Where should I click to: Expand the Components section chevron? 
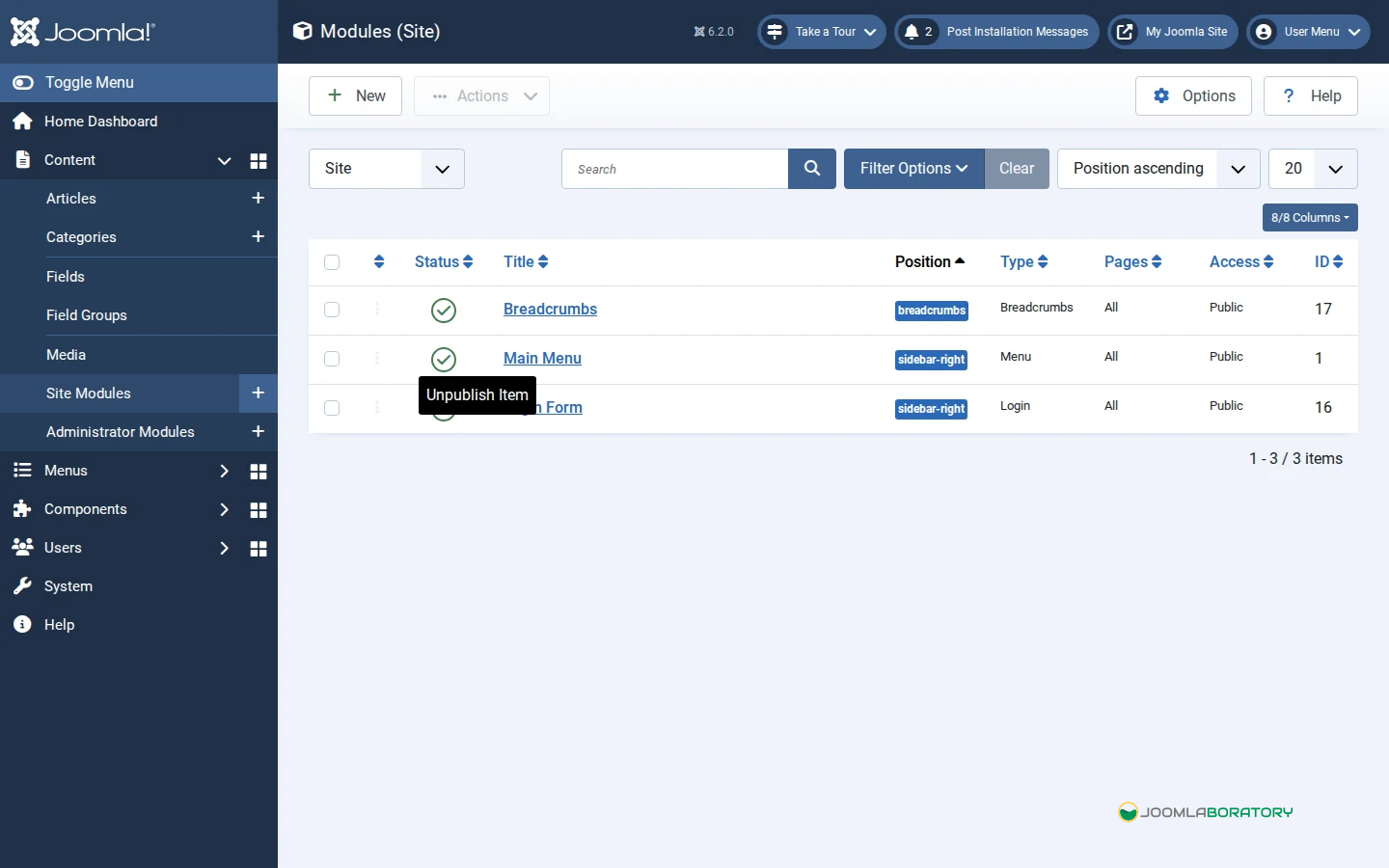click(x=224, y=509)
